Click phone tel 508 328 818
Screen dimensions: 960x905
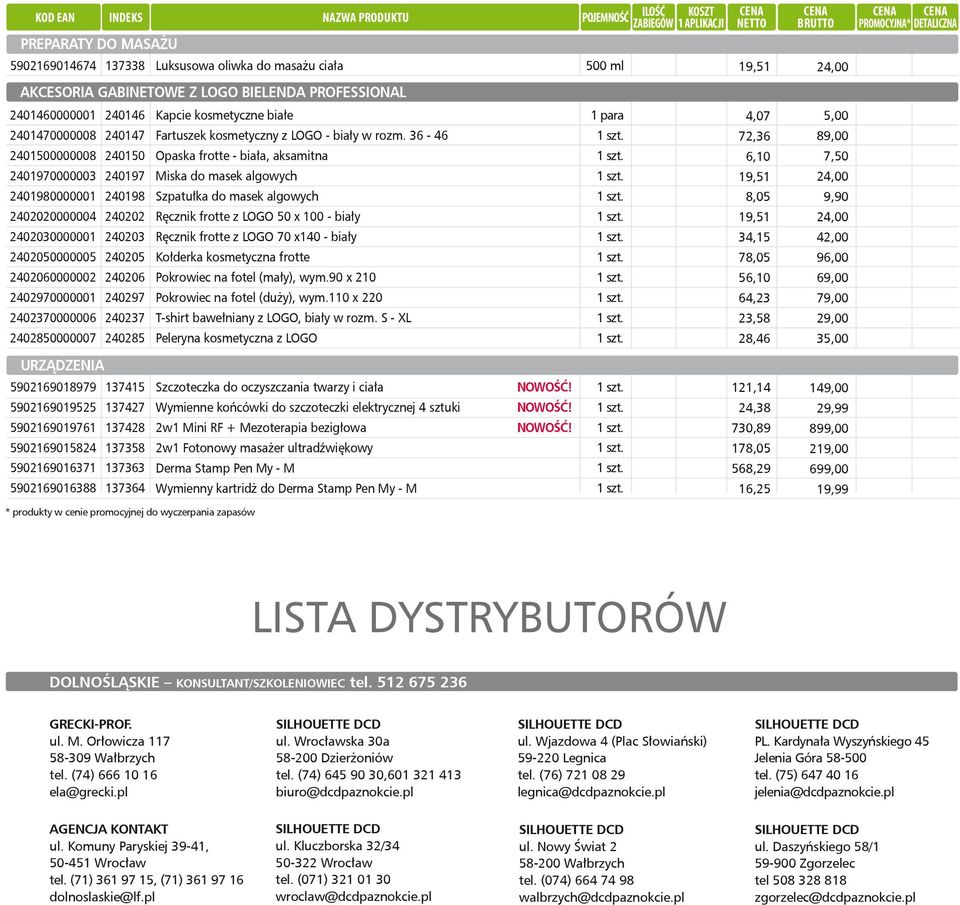click(800, 880)
